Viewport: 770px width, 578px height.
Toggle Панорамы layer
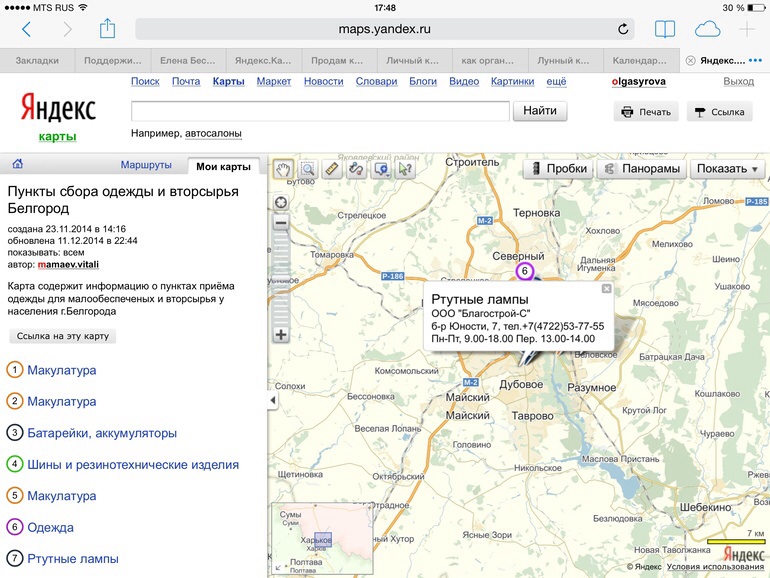pyautogui.click(x=642, y=169)
